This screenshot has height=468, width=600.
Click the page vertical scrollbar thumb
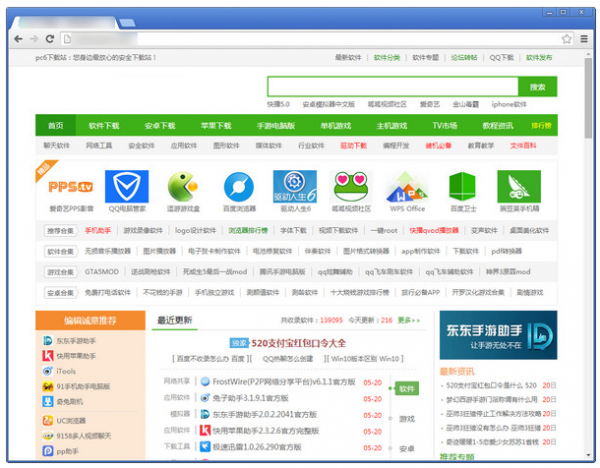point(588,99)
